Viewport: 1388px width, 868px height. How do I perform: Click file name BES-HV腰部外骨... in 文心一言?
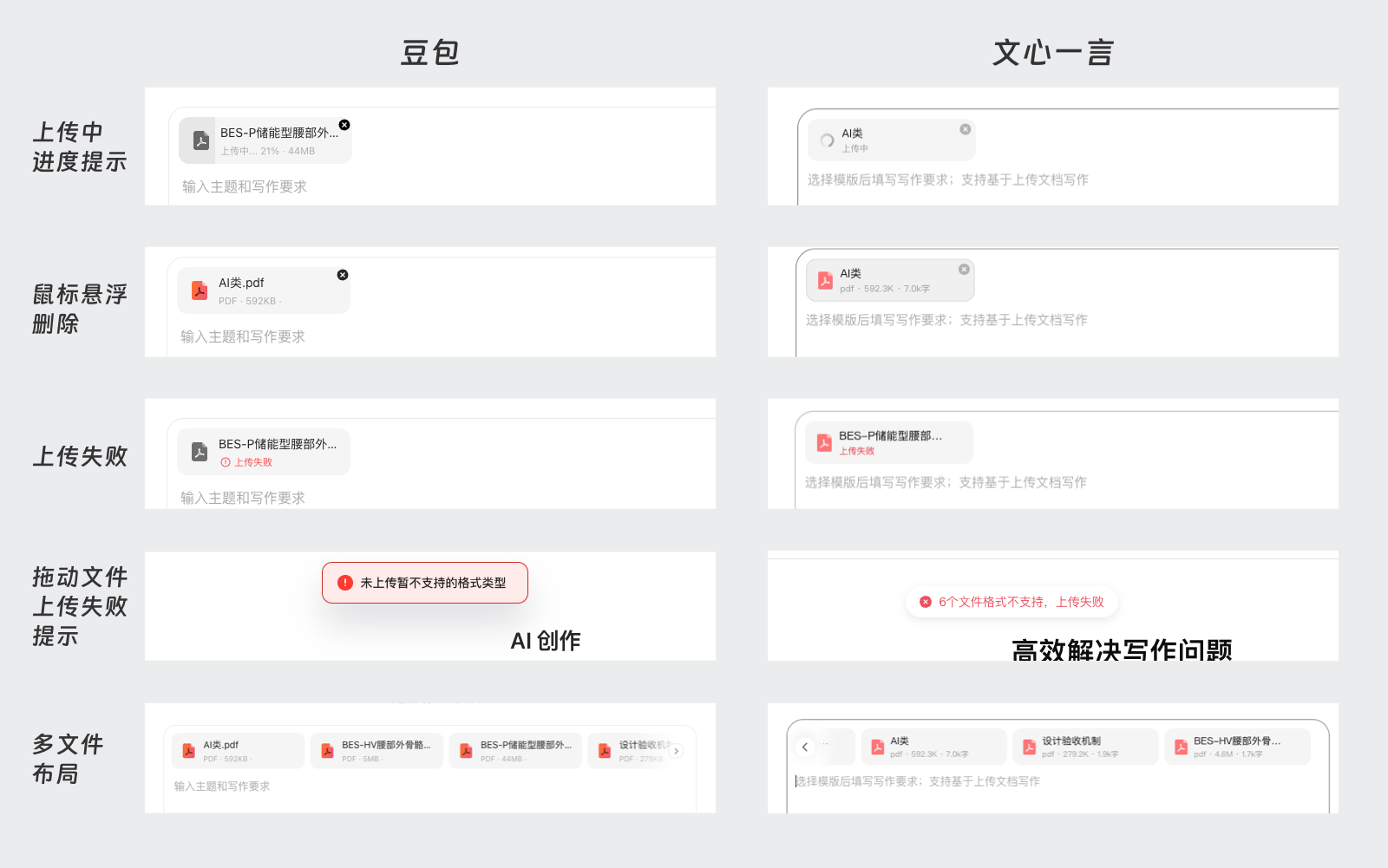tap(1237, 741)
